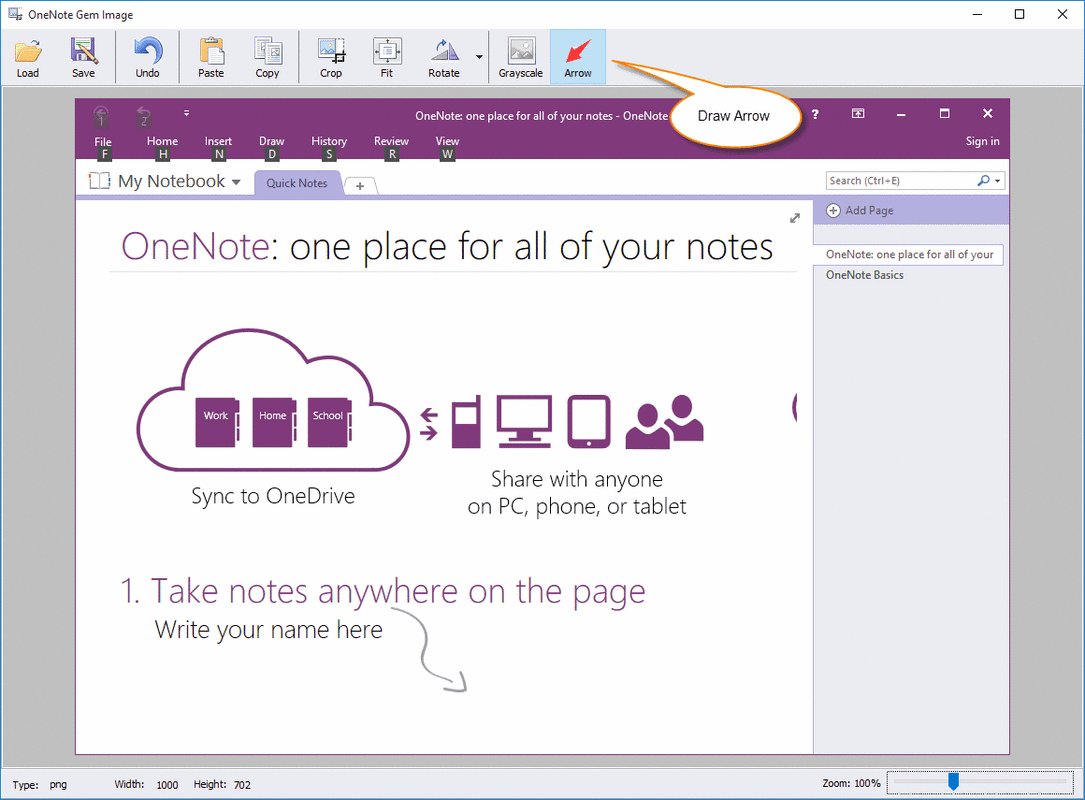Click OneNote undo arrow icon
Screen dimensions: 1085x800
coord(144,116)
